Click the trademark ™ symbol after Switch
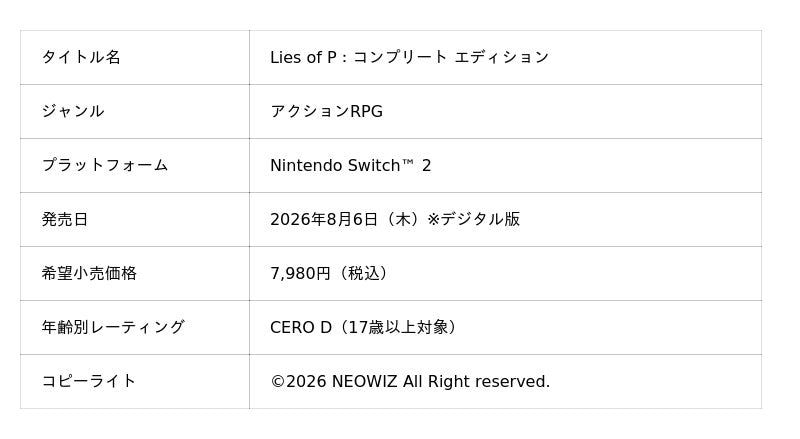Viewport: 800px width, 439px height. 408,162
